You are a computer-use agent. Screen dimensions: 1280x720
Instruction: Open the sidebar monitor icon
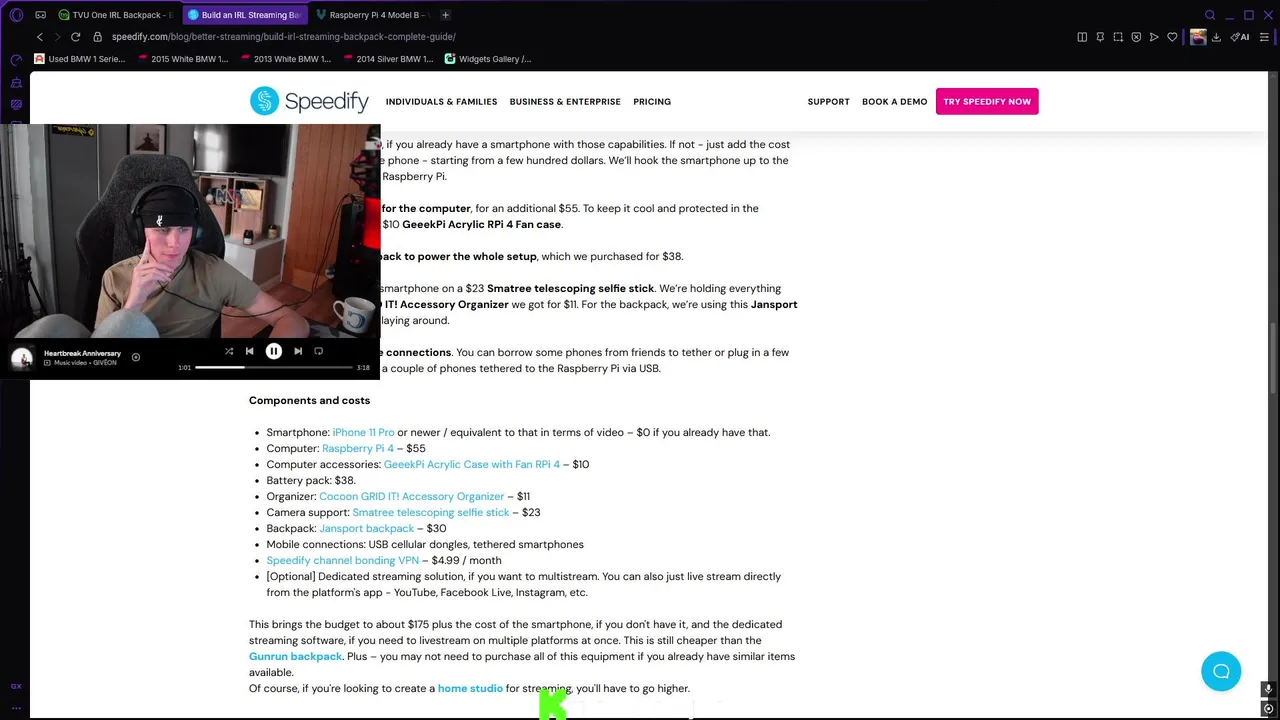tap(16, 104)
